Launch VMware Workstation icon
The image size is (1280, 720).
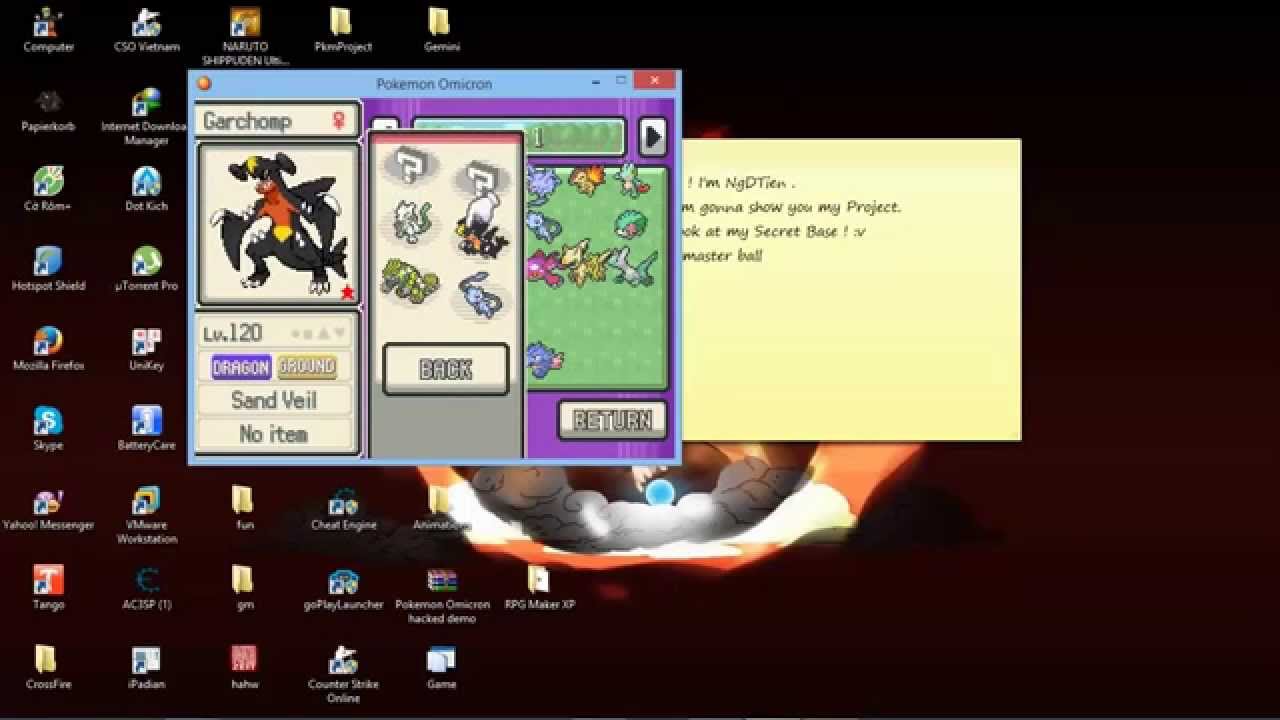pyautogui.click(x=146, y=515)
